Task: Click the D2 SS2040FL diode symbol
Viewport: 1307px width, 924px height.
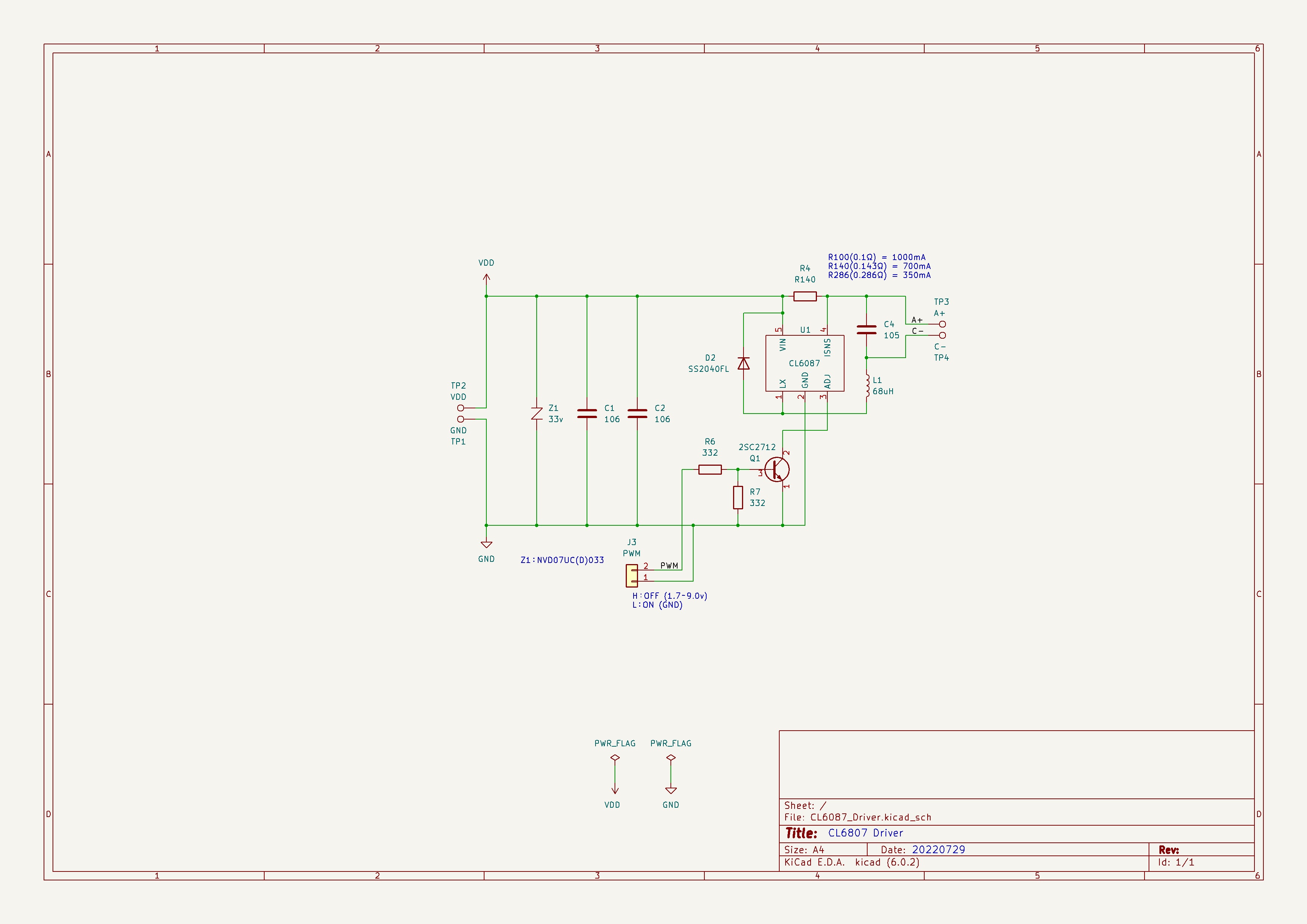Action: 744,363
